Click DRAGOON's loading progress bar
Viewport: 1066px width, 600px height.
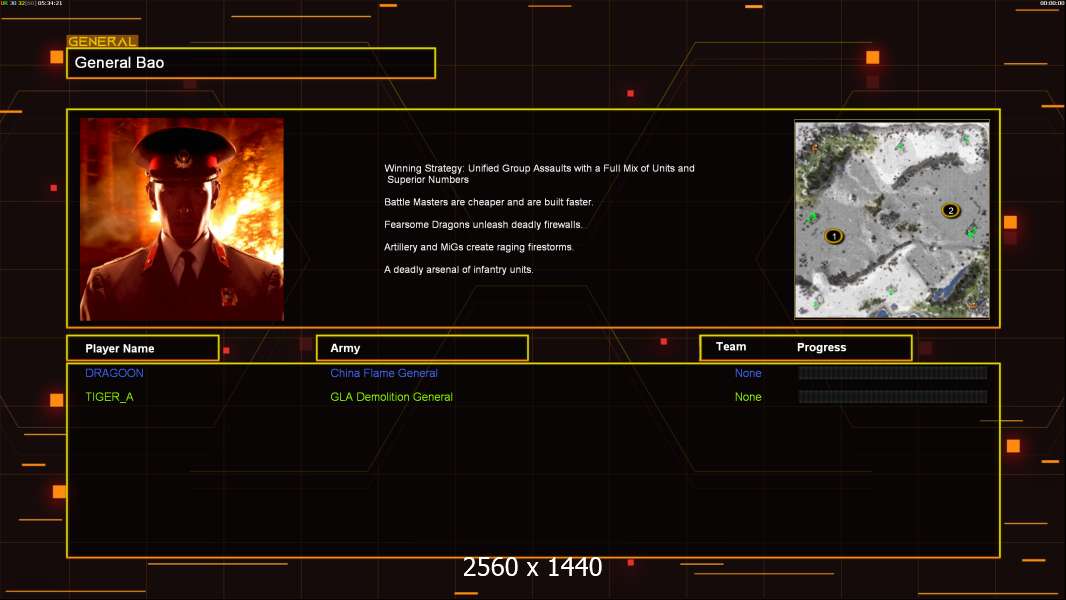pyautogui.click(x=892, y=373)
